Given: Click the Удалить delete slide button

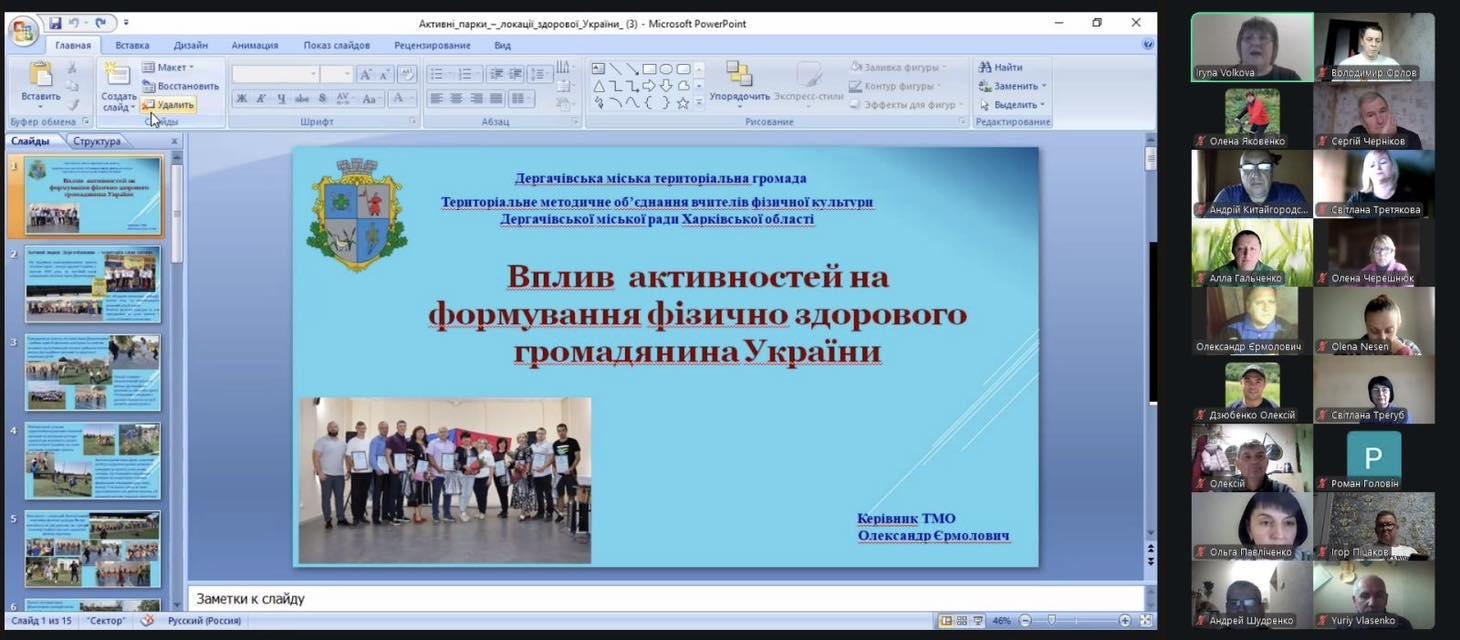Looking at the screenshot, I should pos(170,105).
